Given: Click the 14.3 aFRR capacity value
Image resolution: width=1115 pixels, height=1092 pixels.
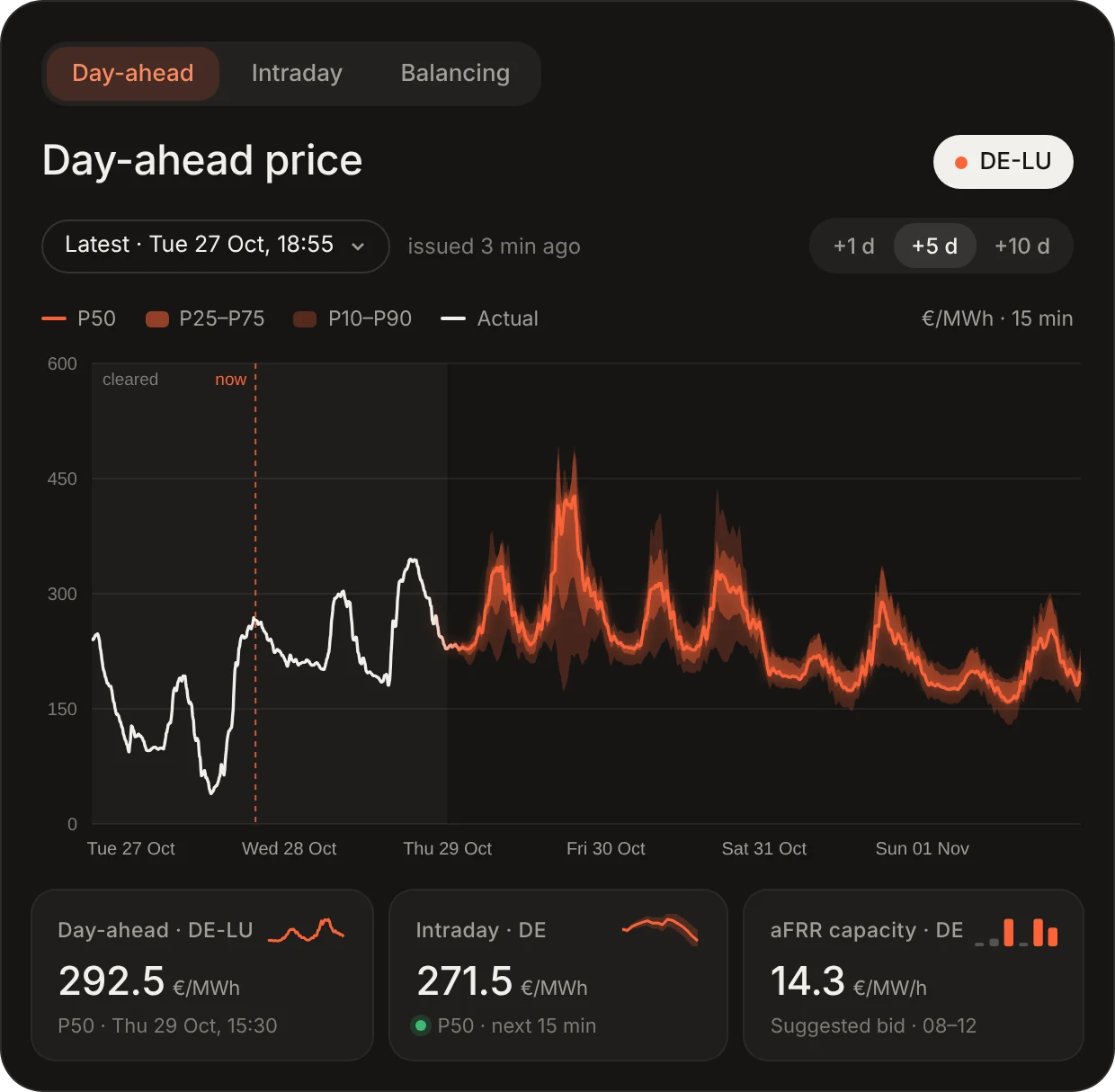Looking at the screenshot, I should click(x=807, y=980).
